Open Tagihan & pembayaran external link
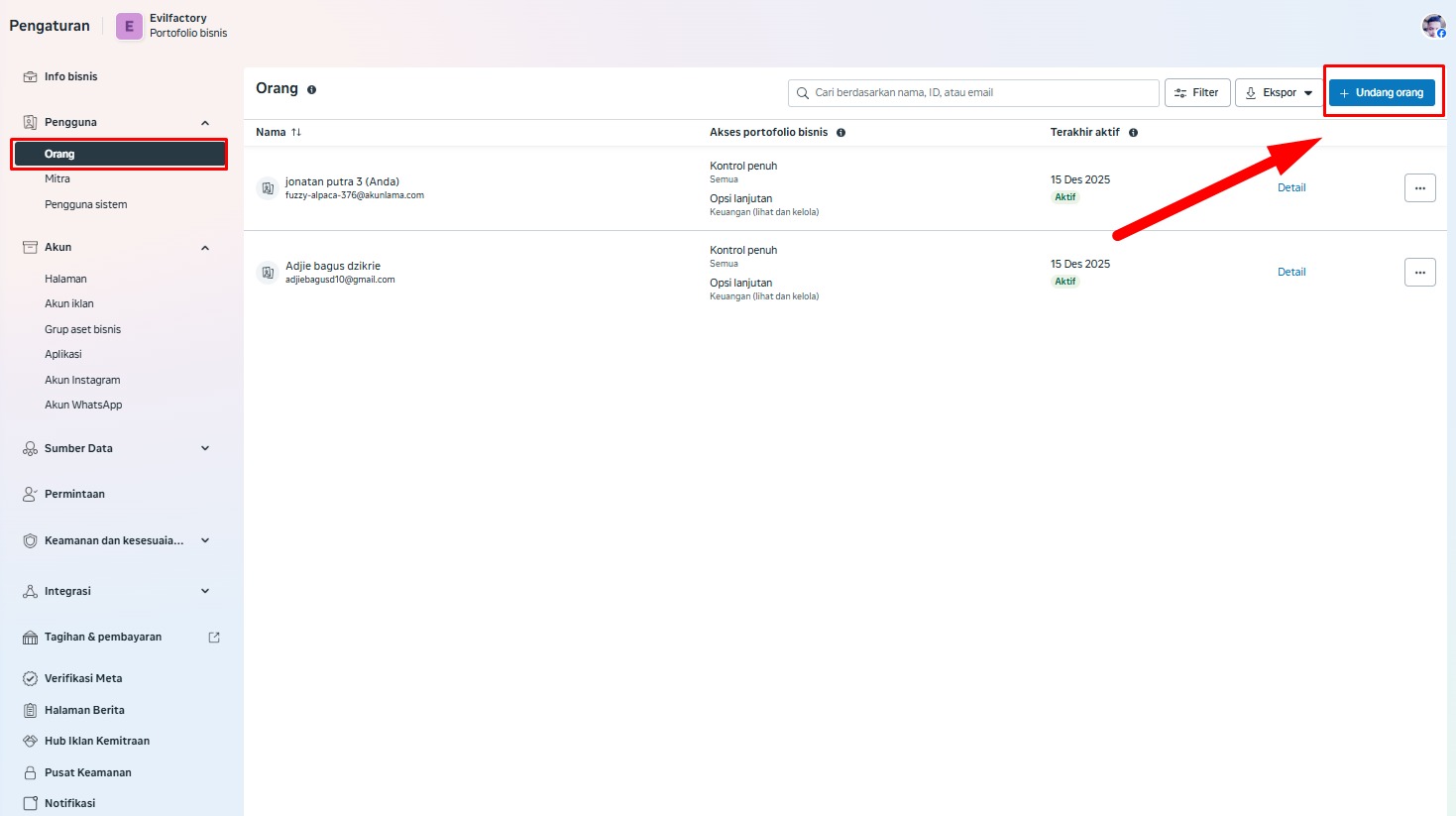This screenshot has height=816, width=1456. tap(213, 638)
